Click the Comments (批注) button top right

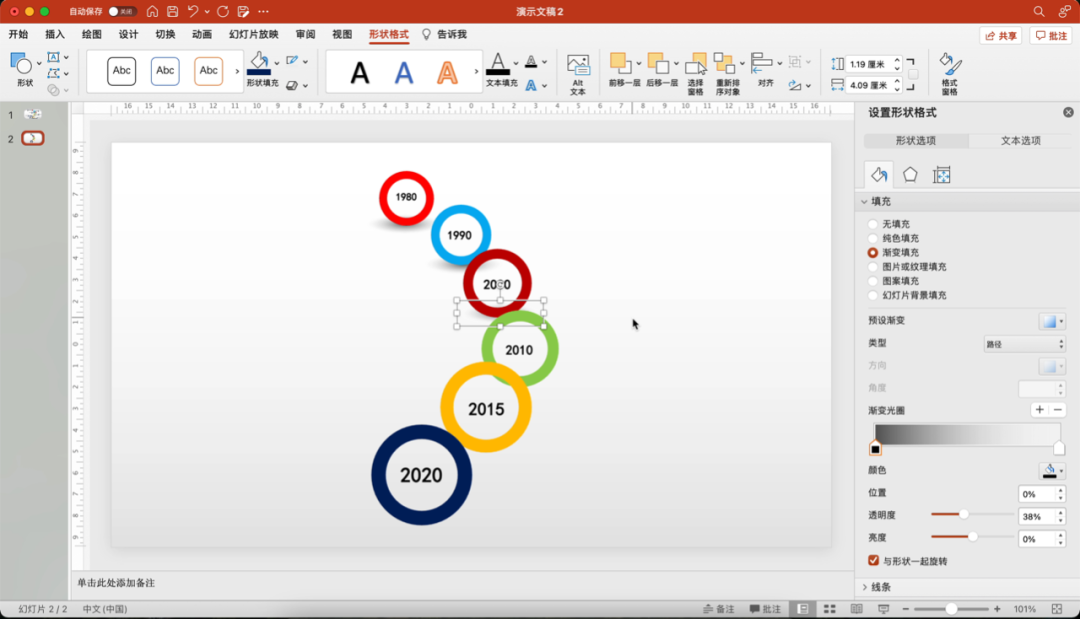1052,36
